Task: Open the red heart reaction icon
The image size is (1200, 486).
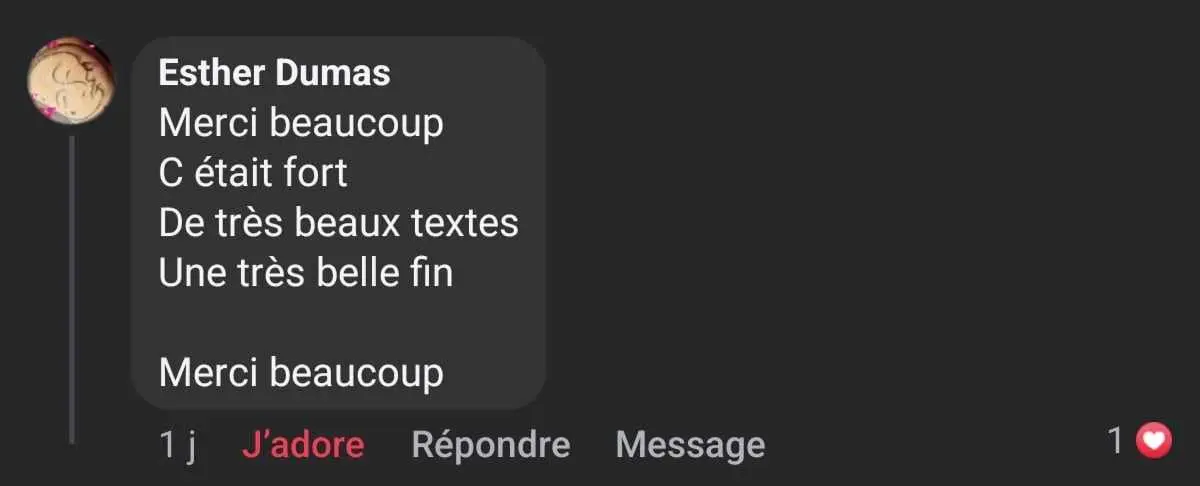Action: tap(1155, 440)
